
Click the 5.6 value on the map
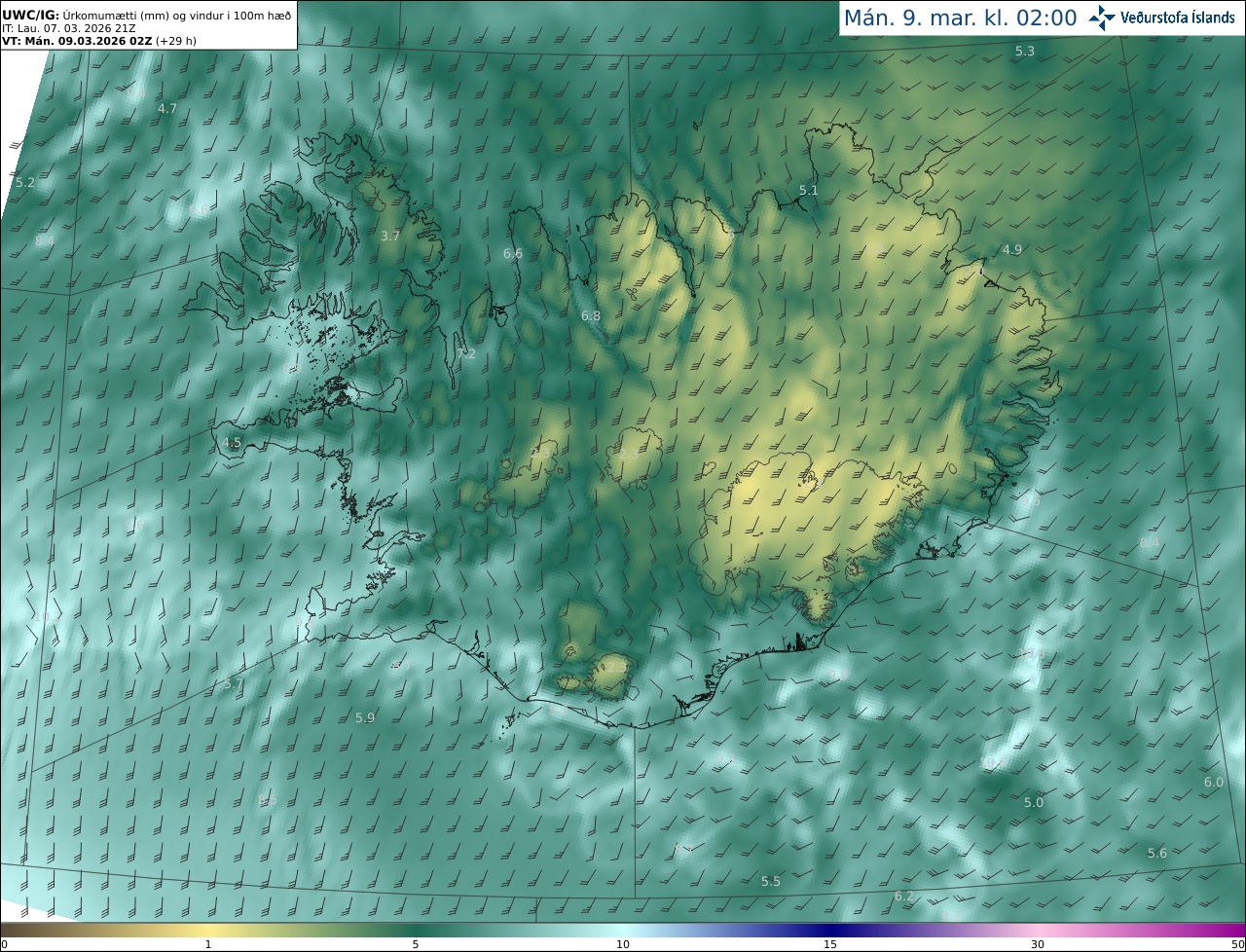(x=1157, y=853)
